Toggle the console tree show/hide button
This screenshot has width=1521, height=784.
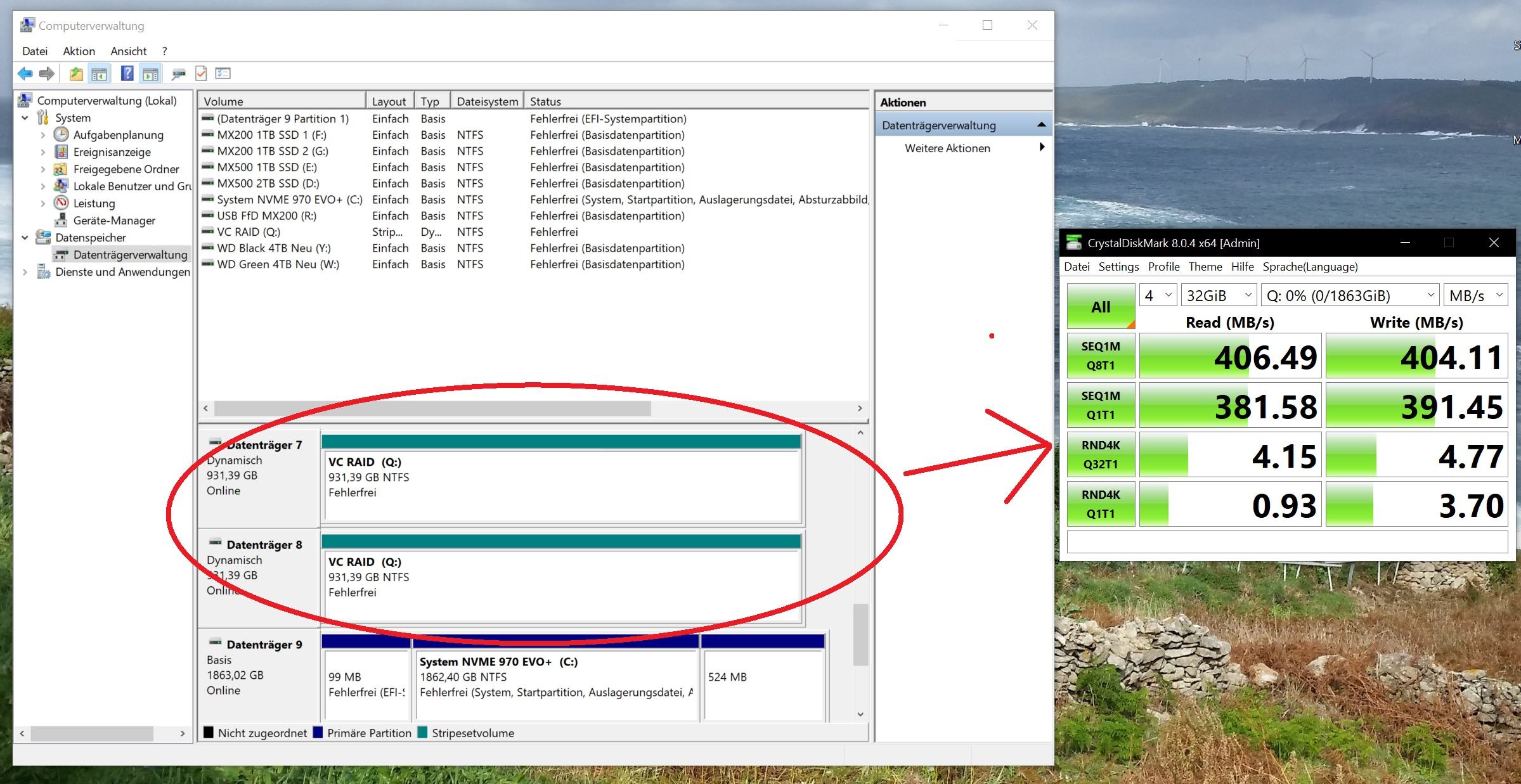[99, 74]
